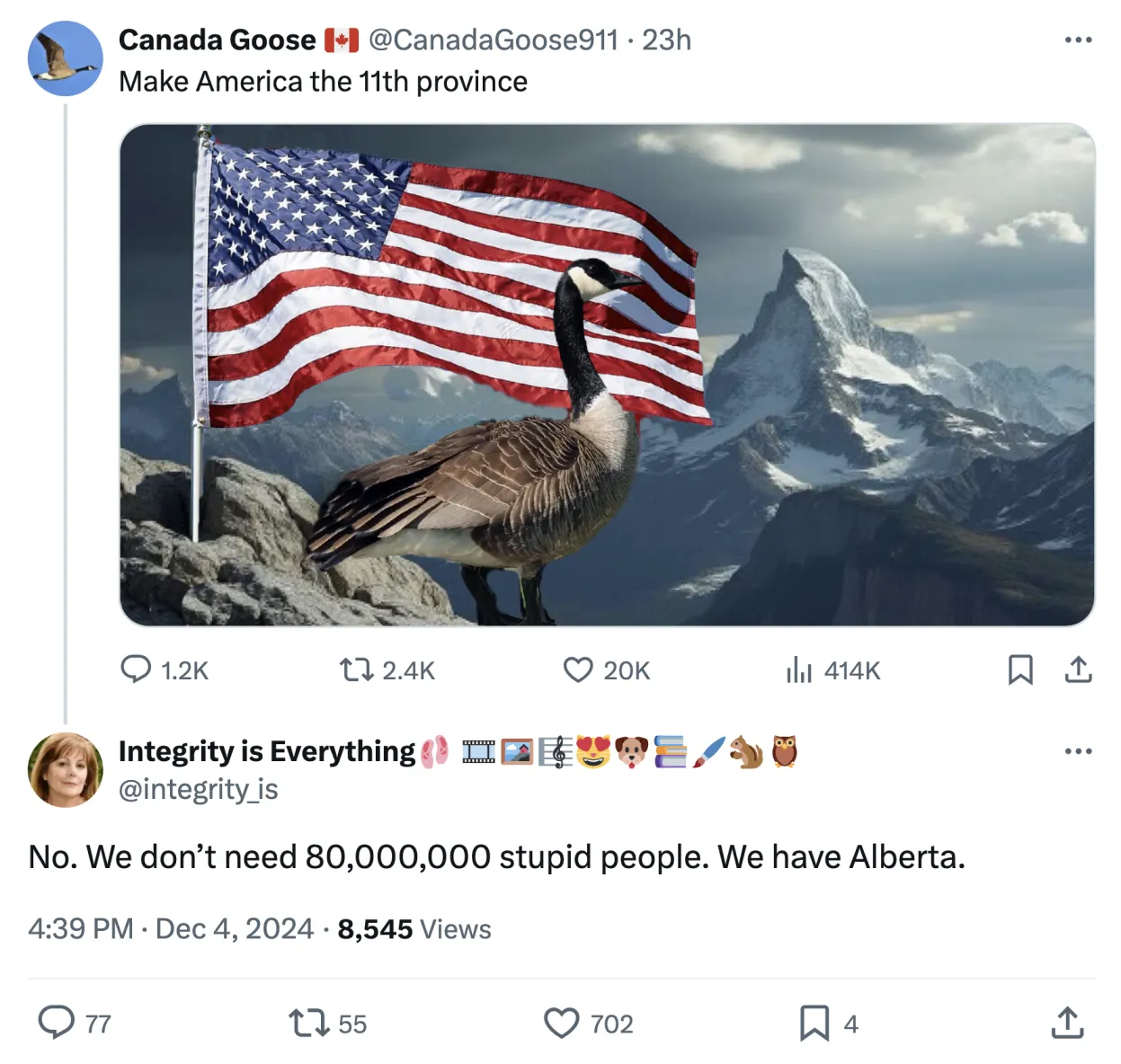Open more options for Integrity is Everything reply
1121x1064 pixels.
point(1078,750)
